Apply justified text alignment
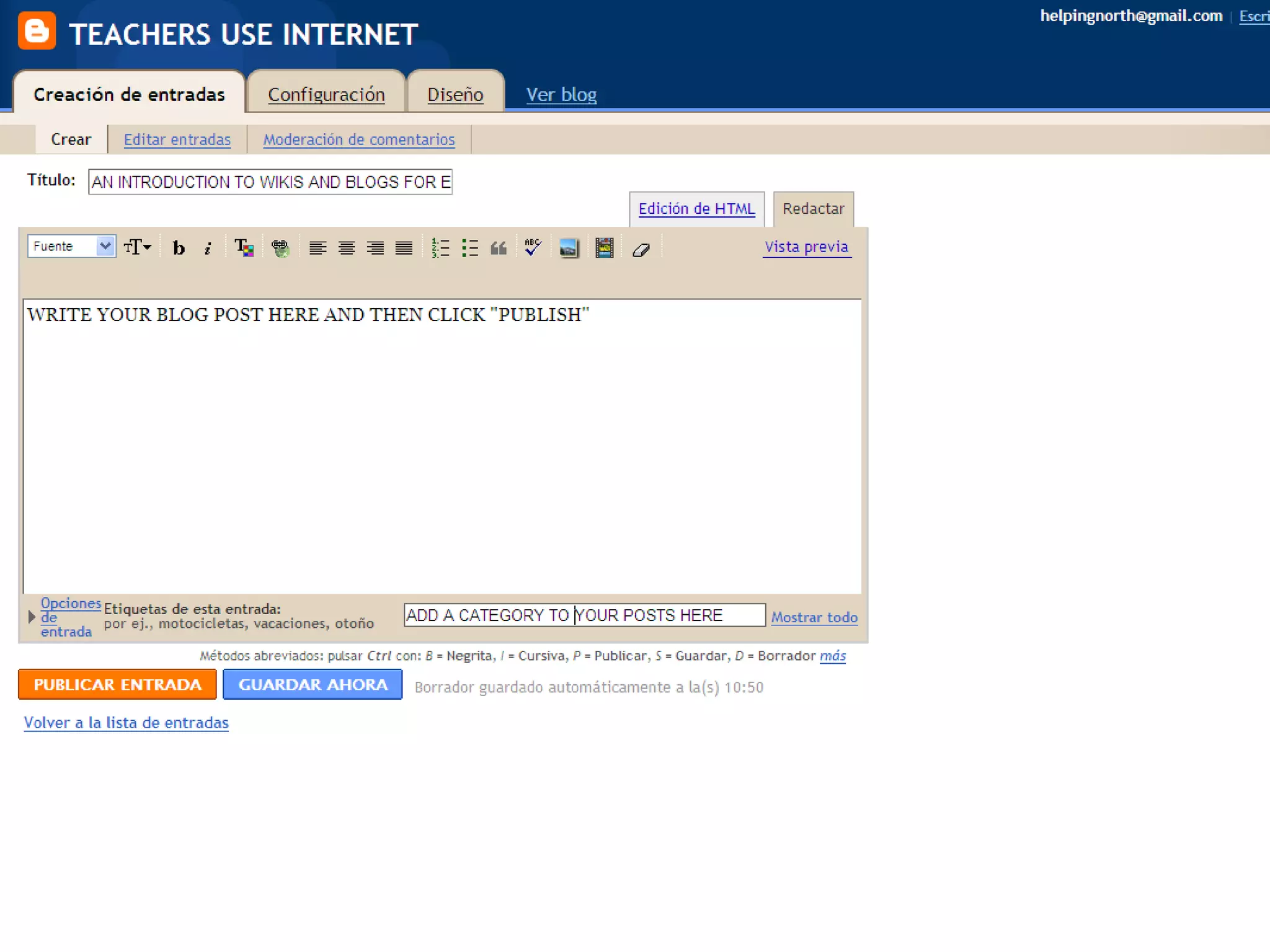 (x=404, y=248)
